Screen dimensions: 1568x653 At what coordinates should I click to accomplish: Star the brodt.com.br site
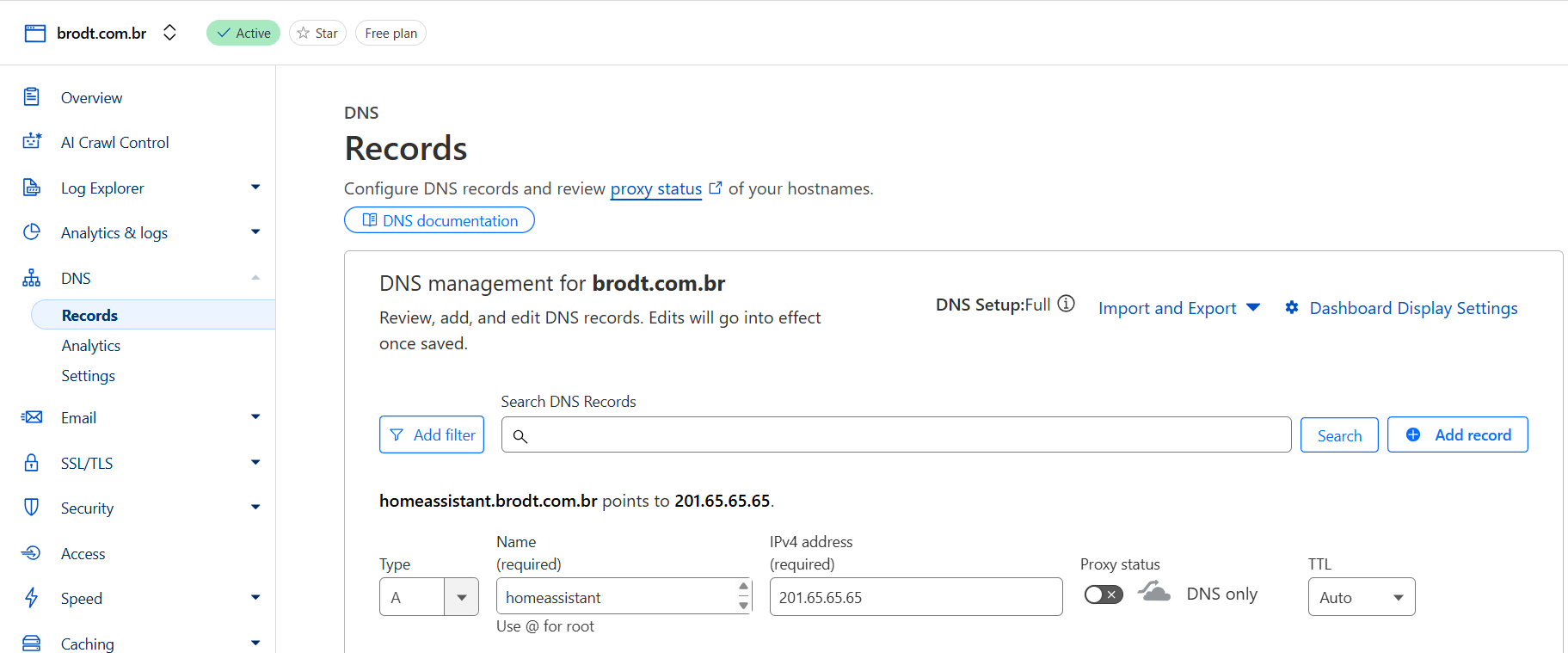(x=317, y=33)
